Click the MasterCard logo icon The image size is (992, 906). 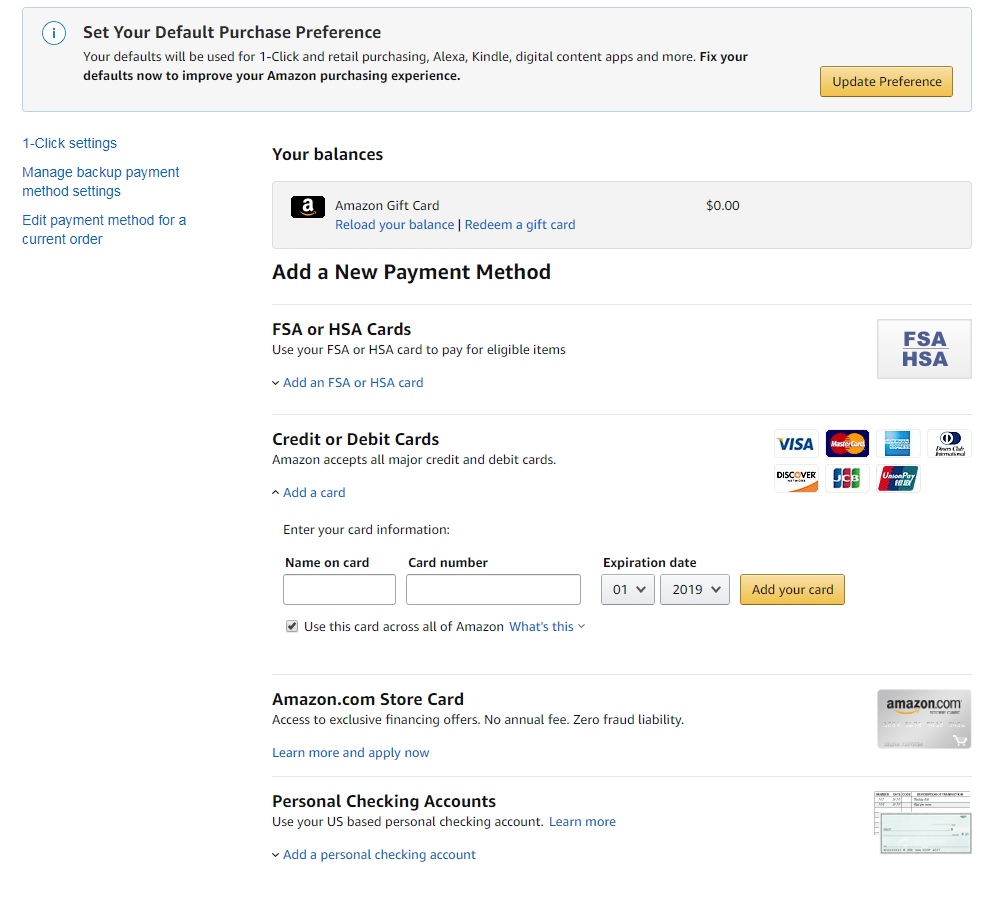[x=847, y=444]
